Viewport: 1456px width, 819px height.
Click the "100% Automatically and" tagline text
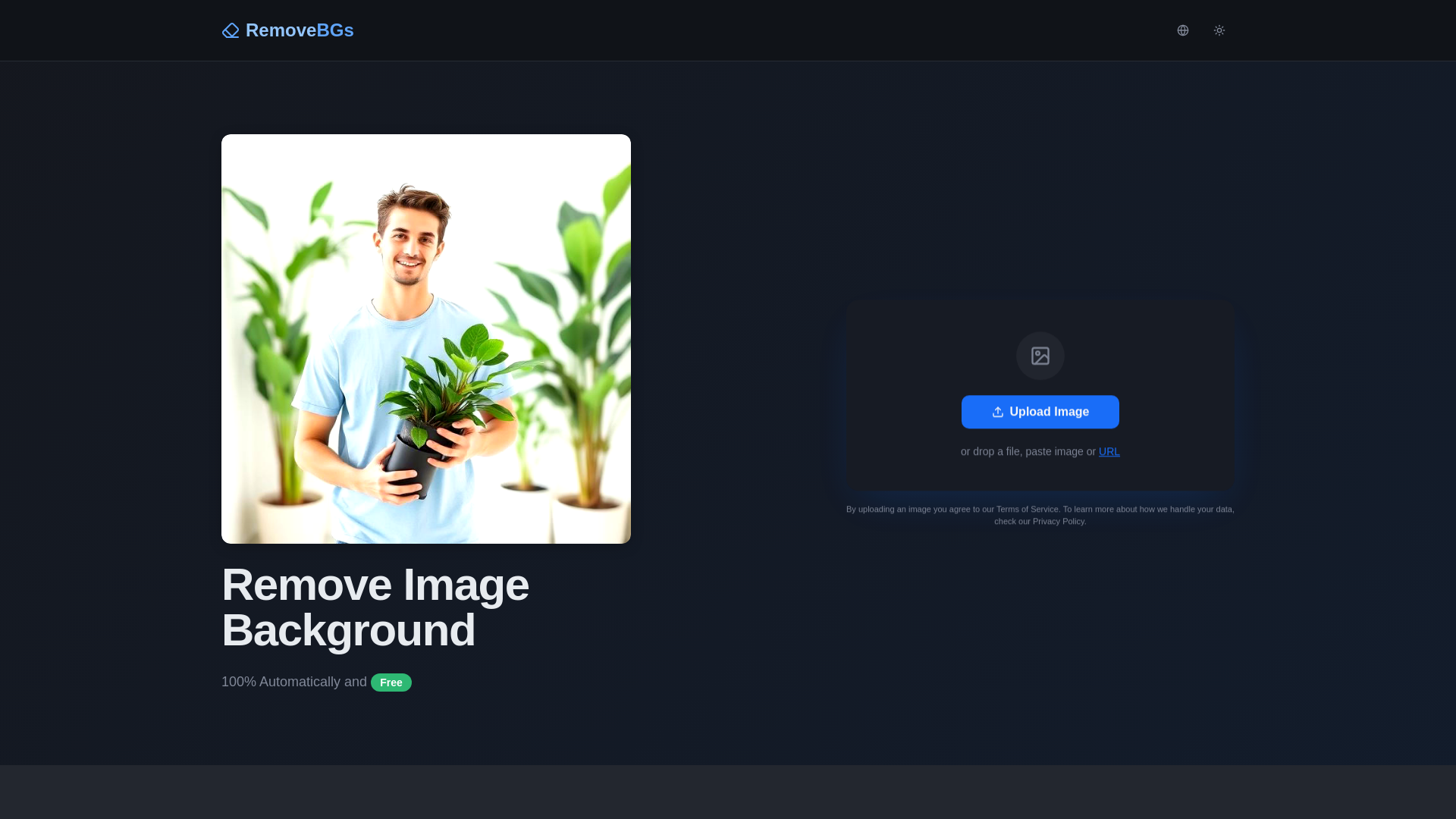point(294,682)
